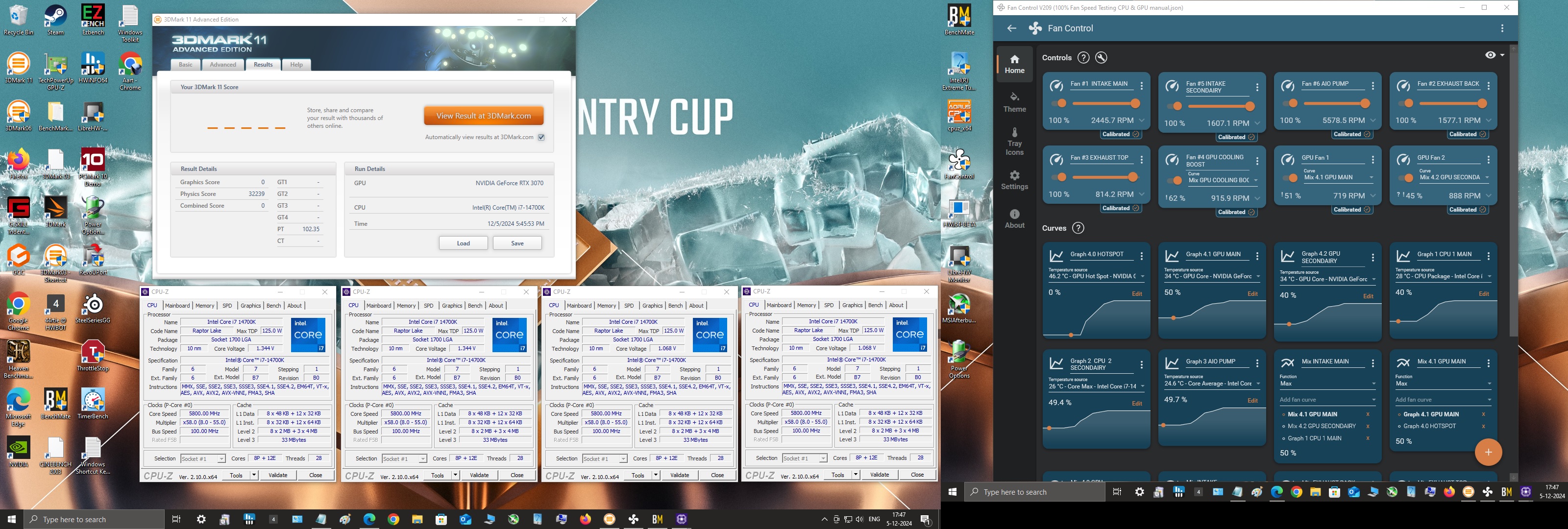Open options menu for Fan #6 AIO PUMP card
This screenshot has height=529, width=1568.
[1372, 86]
